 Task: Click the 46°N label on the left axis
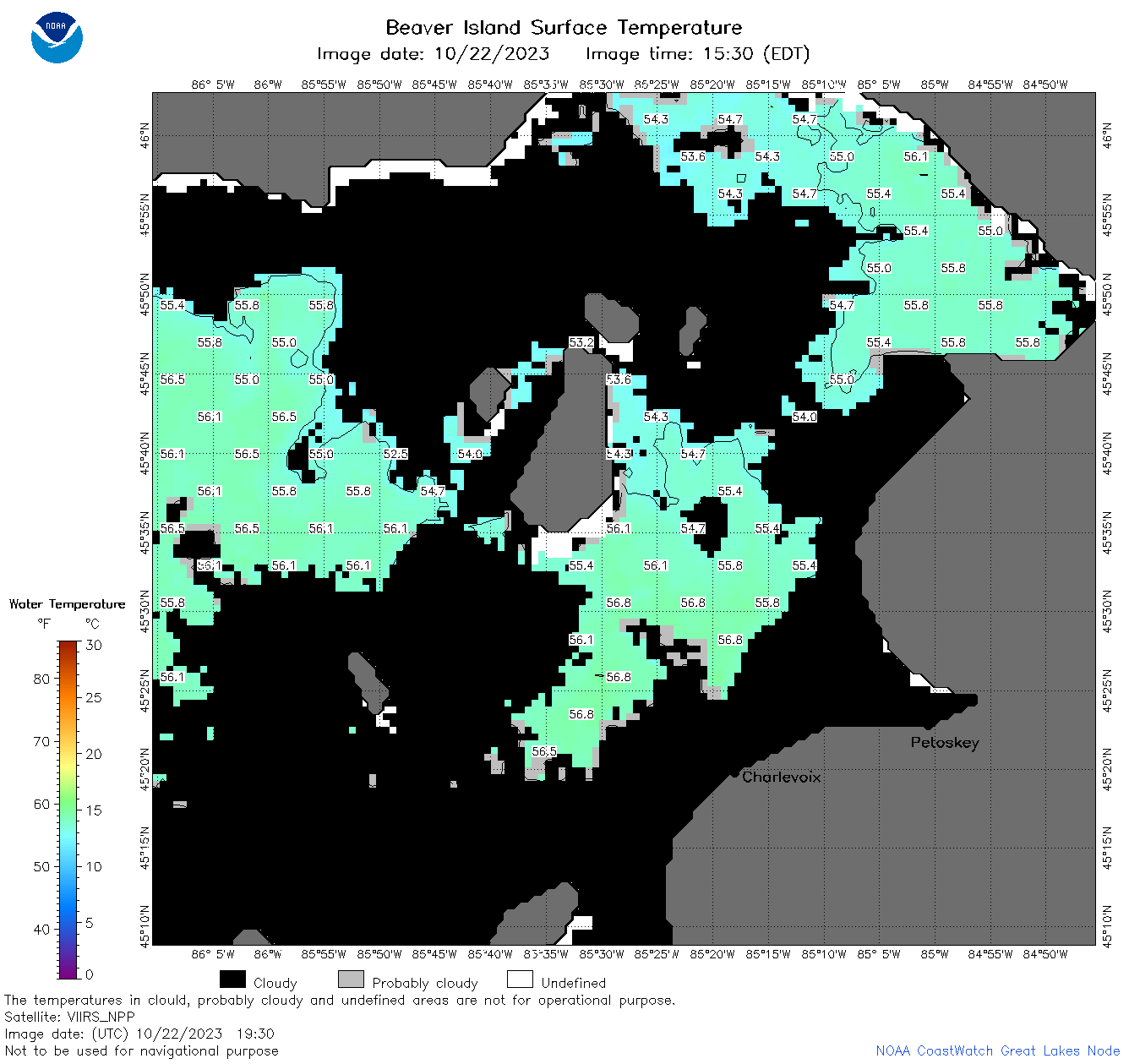[145, 134]
